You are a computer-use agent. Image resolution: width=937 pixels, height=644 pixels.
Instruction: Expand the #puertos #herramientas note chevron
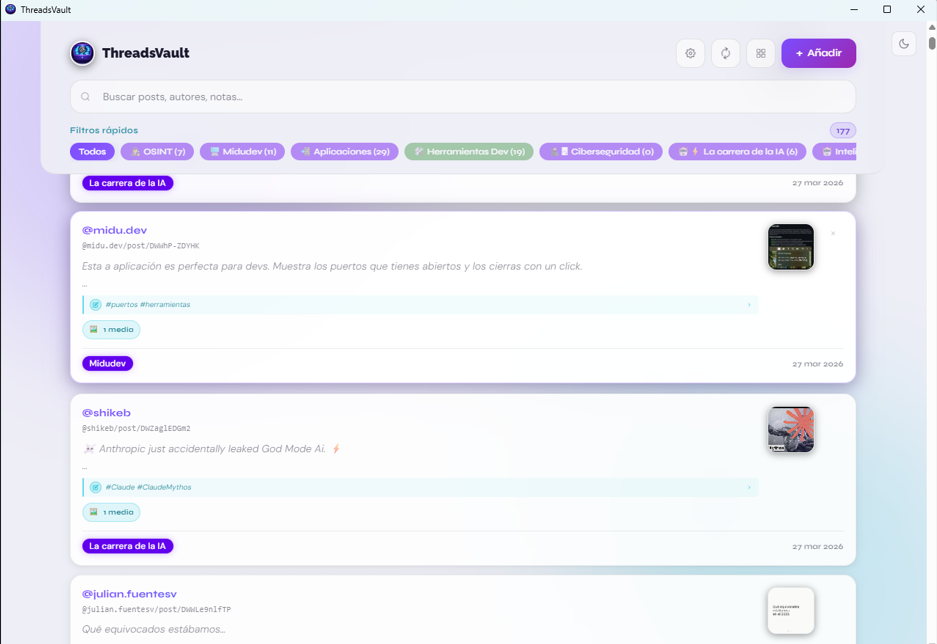click(749, 305)
